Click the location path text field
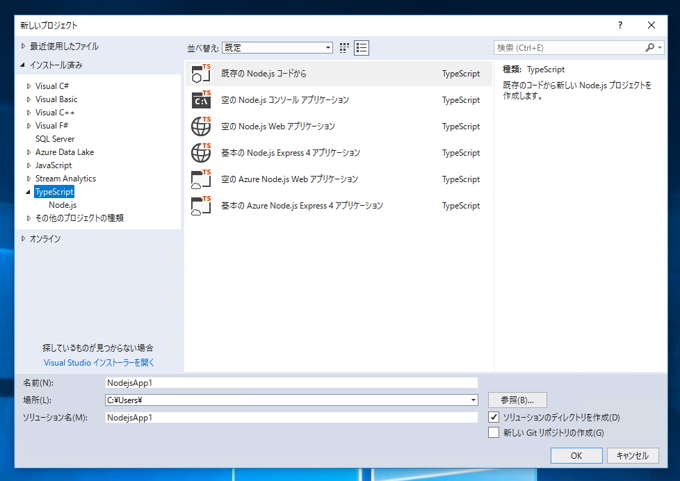 click(287, 400)
